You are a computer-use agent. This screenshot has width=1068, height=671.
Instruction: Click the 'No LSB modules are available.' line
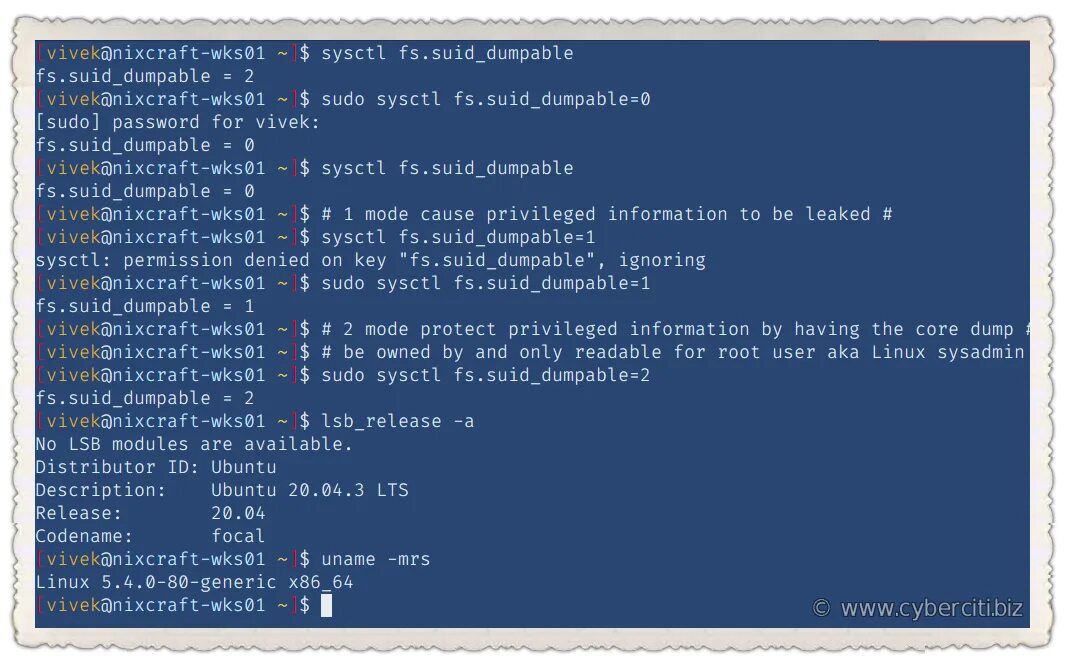point(194,444)
